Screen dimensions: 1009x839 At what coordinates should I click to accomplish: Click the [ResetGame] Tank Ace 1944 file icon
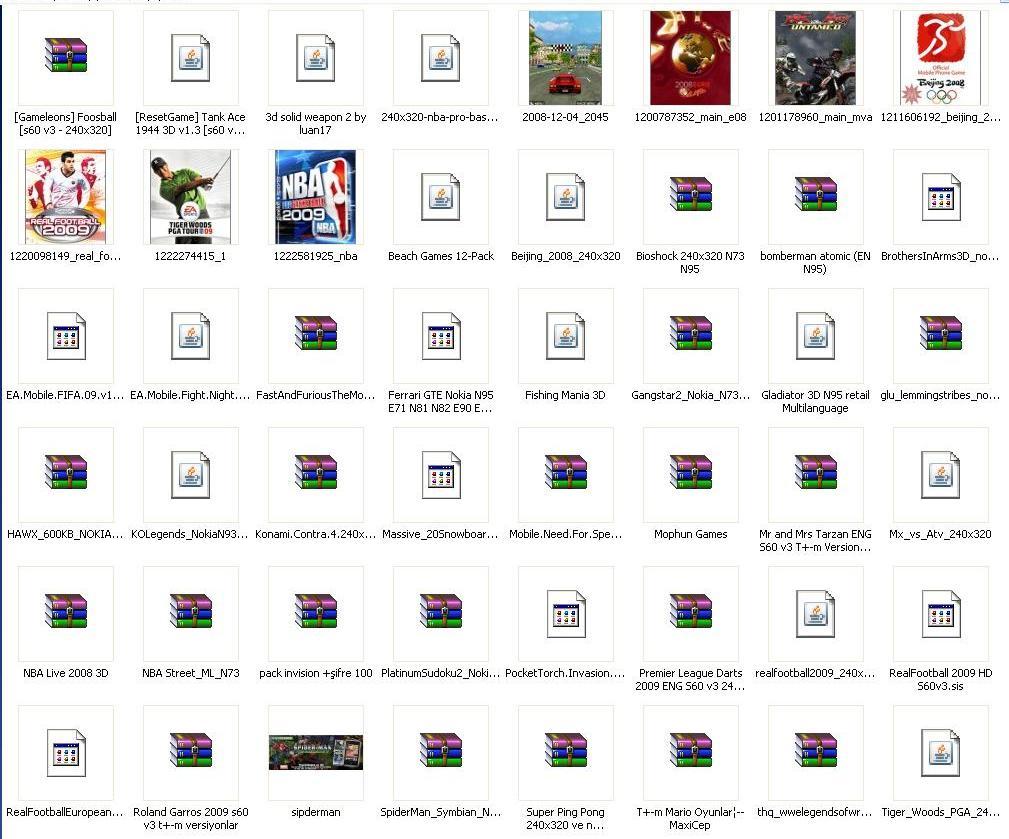coord(190,57)
